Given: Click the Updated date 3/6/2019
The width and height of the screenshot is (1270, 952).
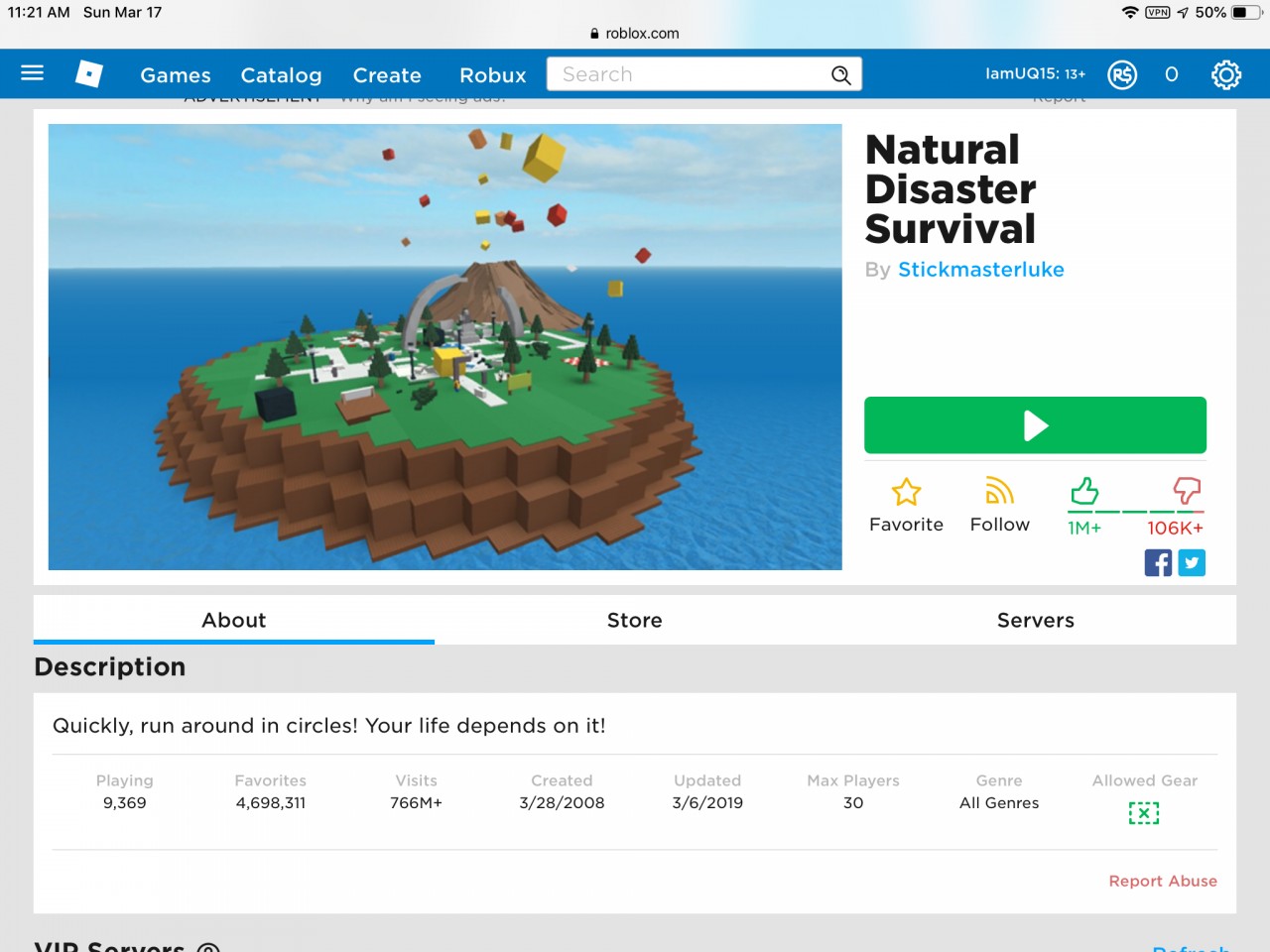Looking at the screenshot, I should pos(707,803).
